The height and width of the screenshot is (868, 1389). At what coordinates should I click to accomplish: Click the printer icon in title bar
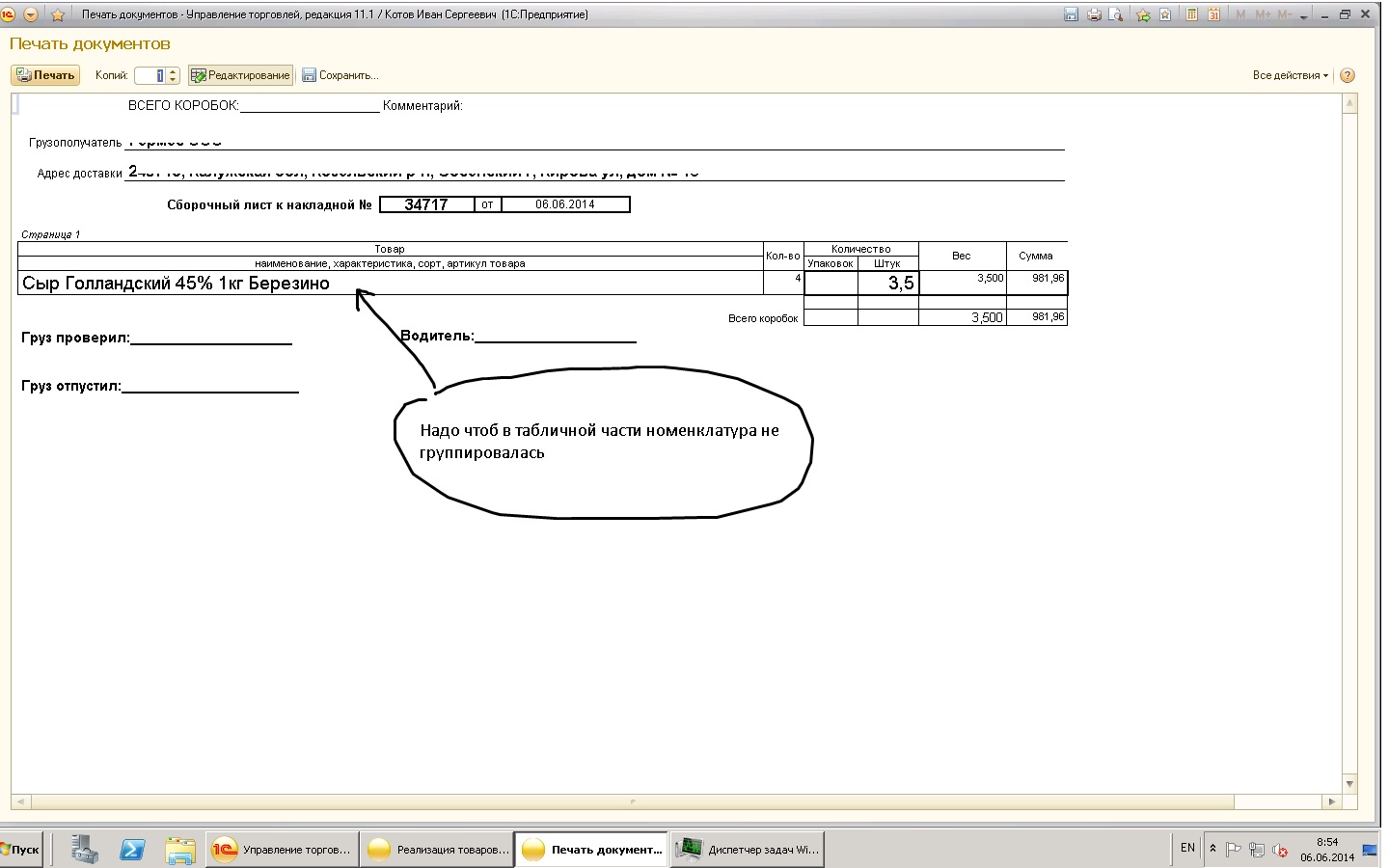tap(1094, 14)
